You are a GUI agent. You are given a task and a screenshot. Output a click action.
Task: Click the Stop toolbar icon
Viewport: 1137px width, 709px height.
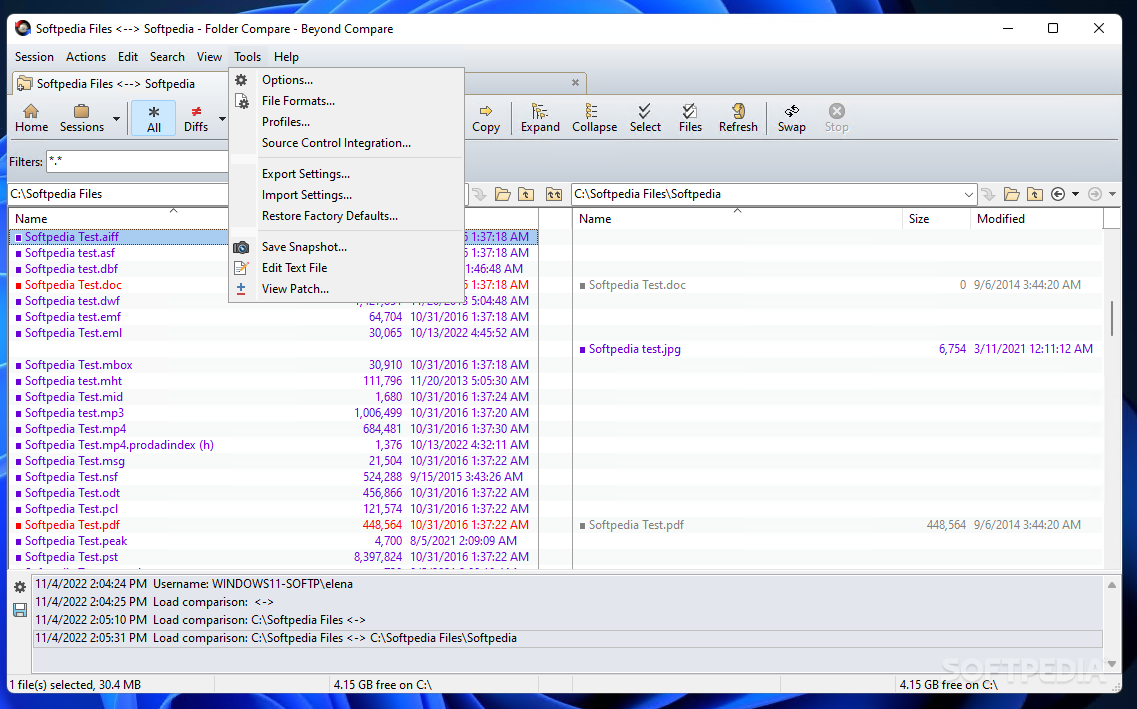(x=836, y=118)
